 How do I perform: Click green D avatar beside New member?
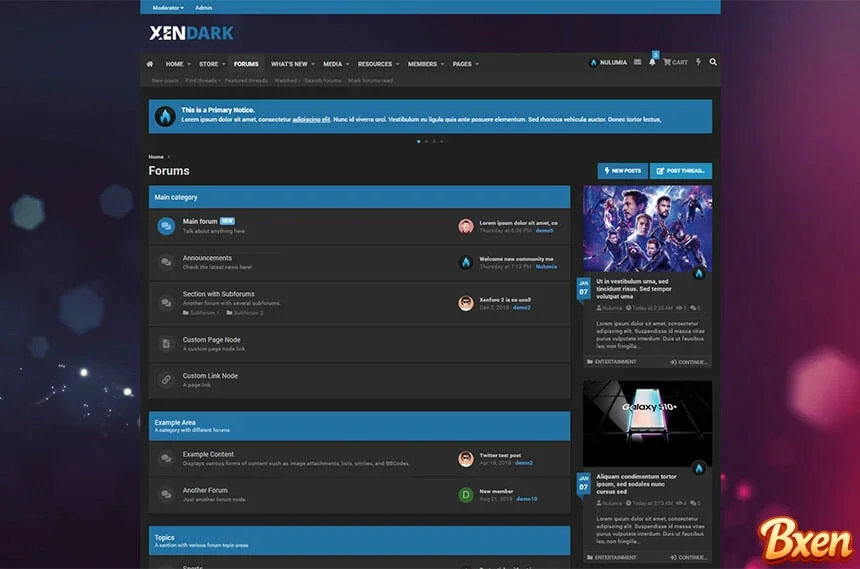[x=466, y=494]
